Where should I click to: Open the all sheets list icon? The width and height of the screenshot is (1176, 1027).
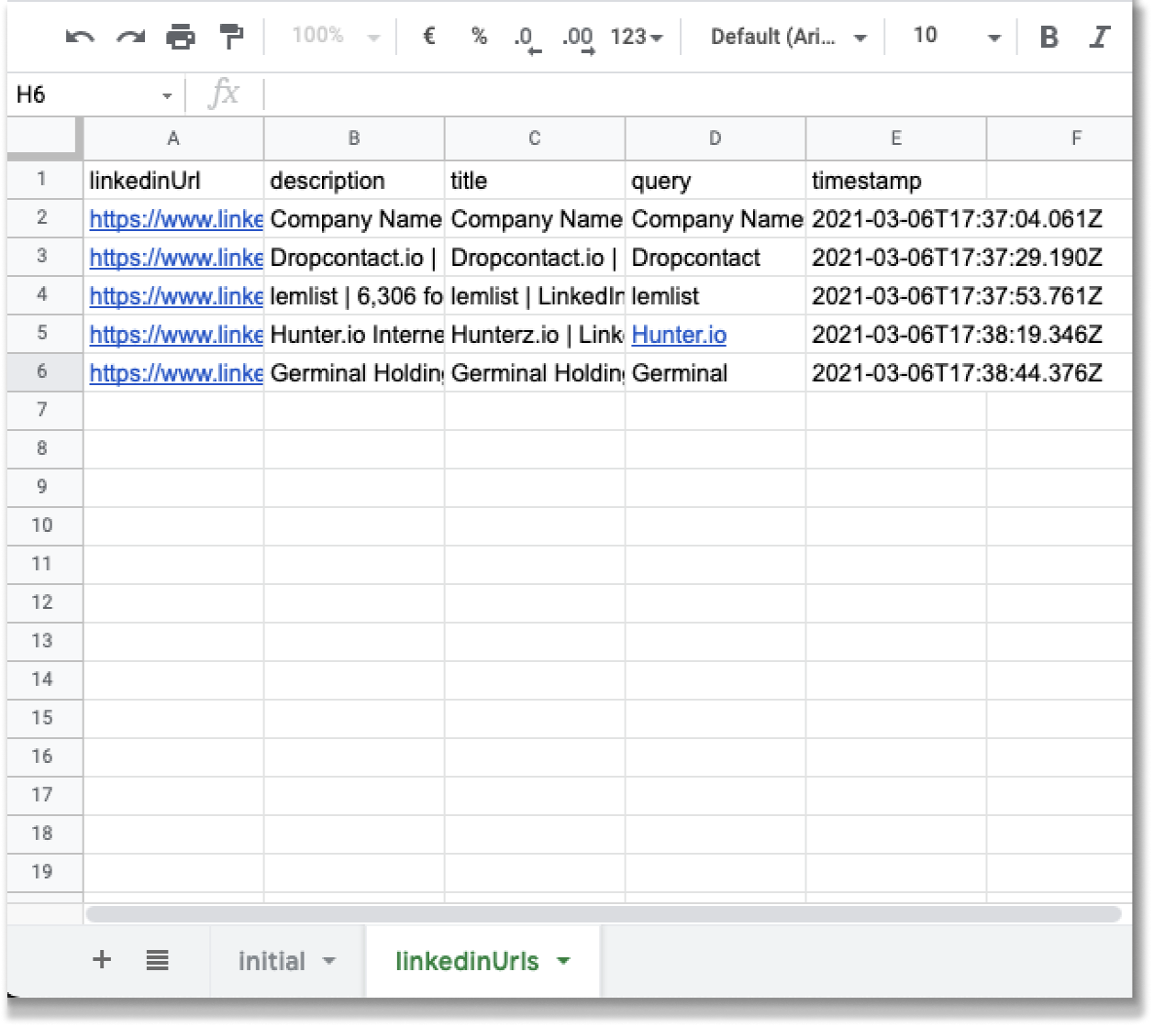(157, 960)
